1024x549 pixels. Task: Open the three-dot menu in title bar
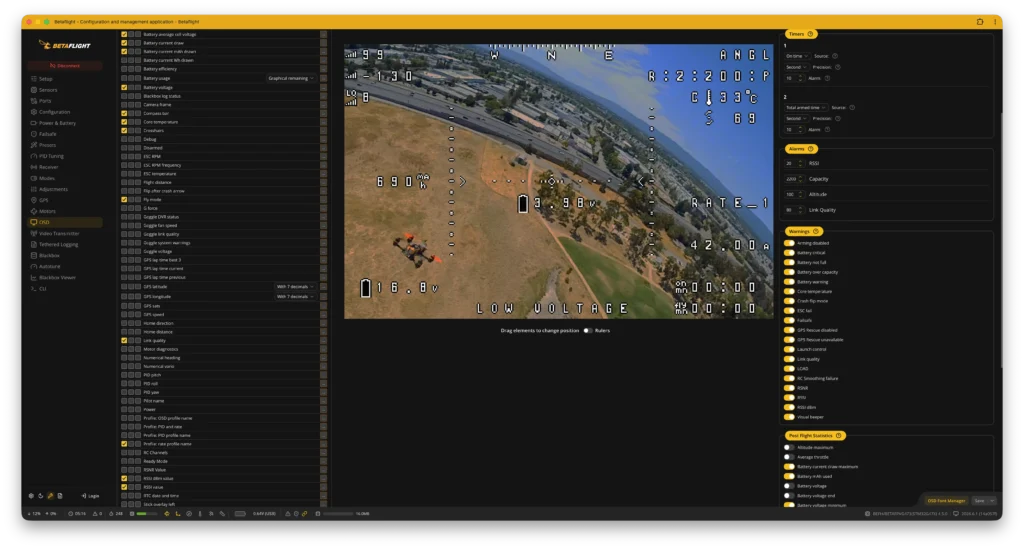[995, 22]
